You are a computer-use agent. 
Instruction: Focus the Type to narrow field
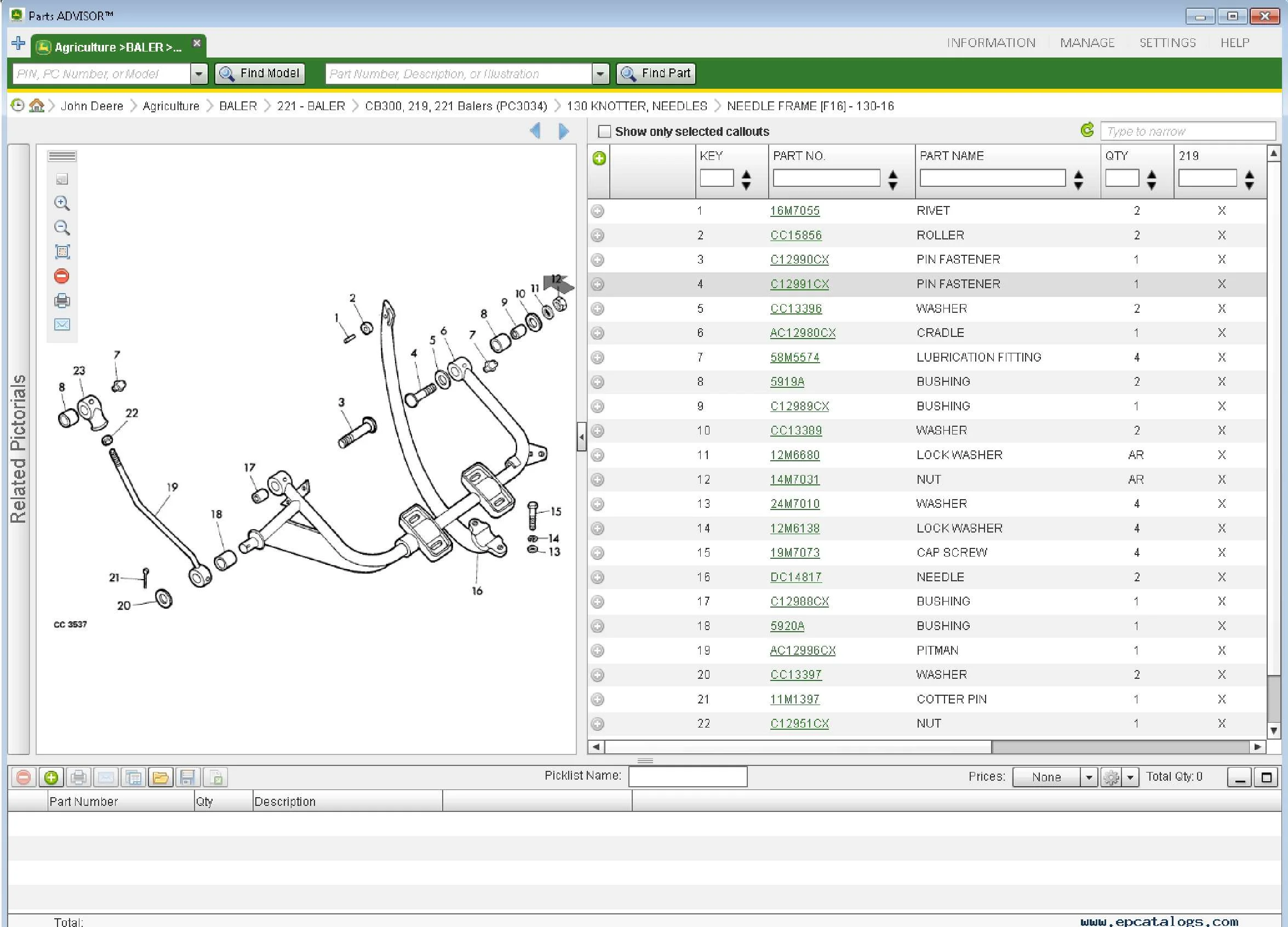[x=1188, y=131]
